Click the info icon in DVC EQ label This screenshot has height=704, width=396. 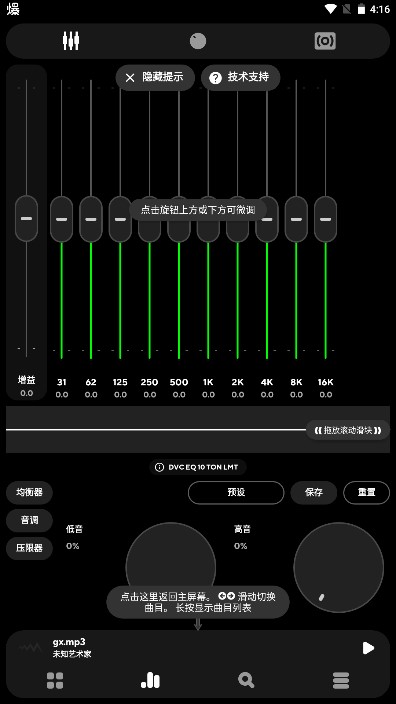coord(159,467)
